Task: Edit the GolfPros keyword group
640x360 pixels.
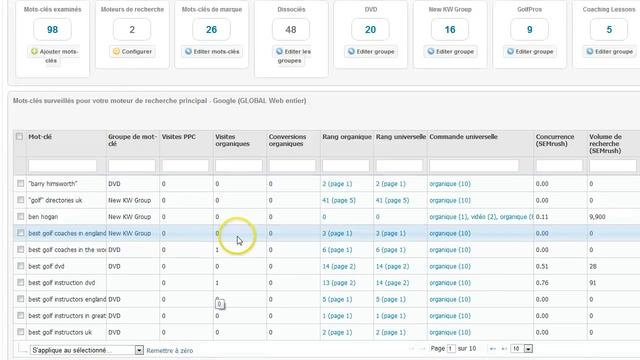Action: point(530,51)
